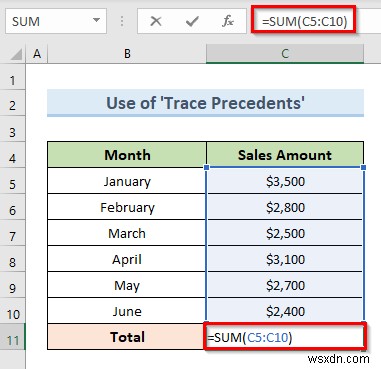Click cell C11 containing the =SUM(C5:C10) formula
The width and height of the screenshot is (381, 369).
click(285, 336)
